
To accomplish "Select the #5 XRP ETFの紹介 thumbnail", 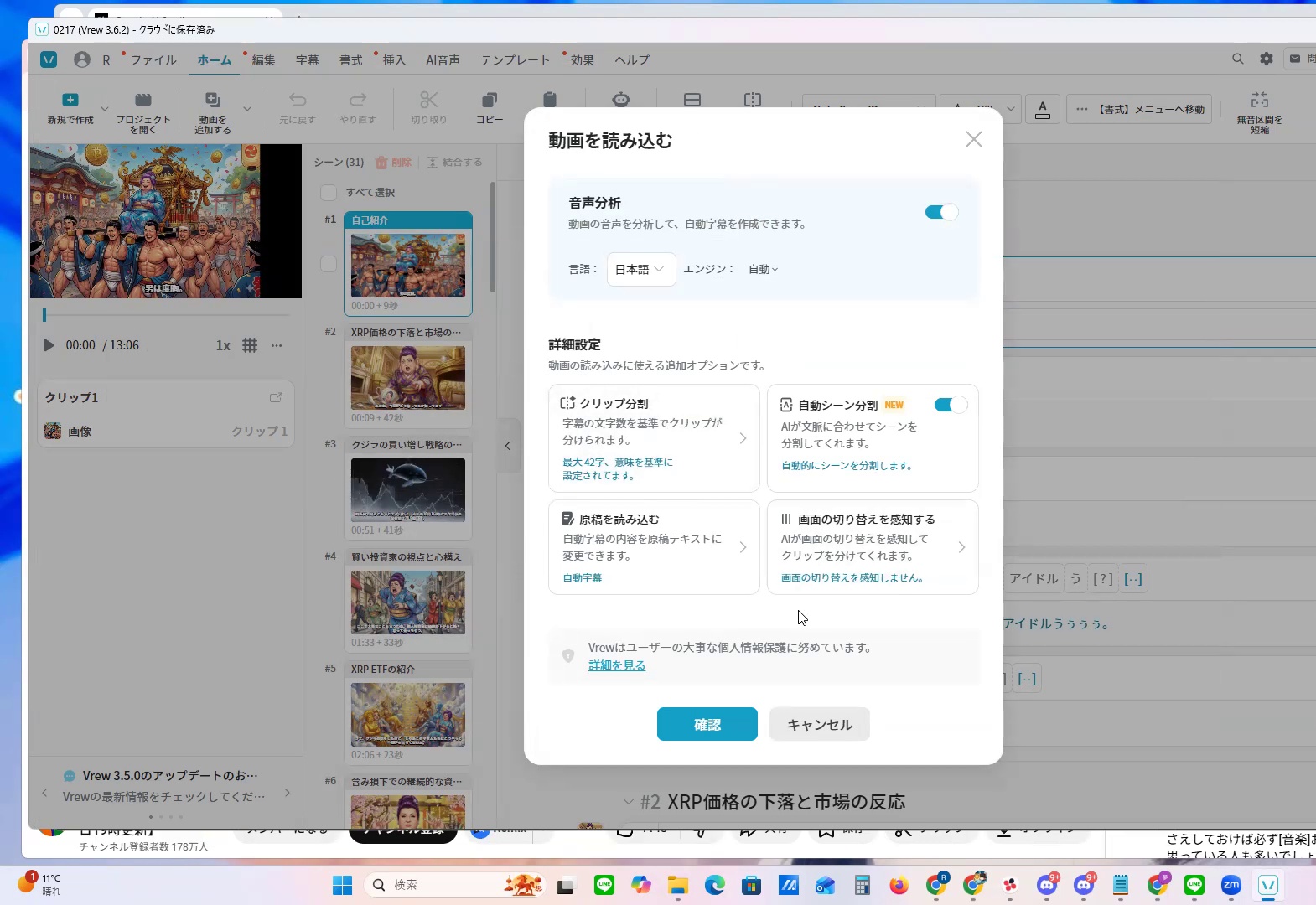I will (x=408, y=715).
